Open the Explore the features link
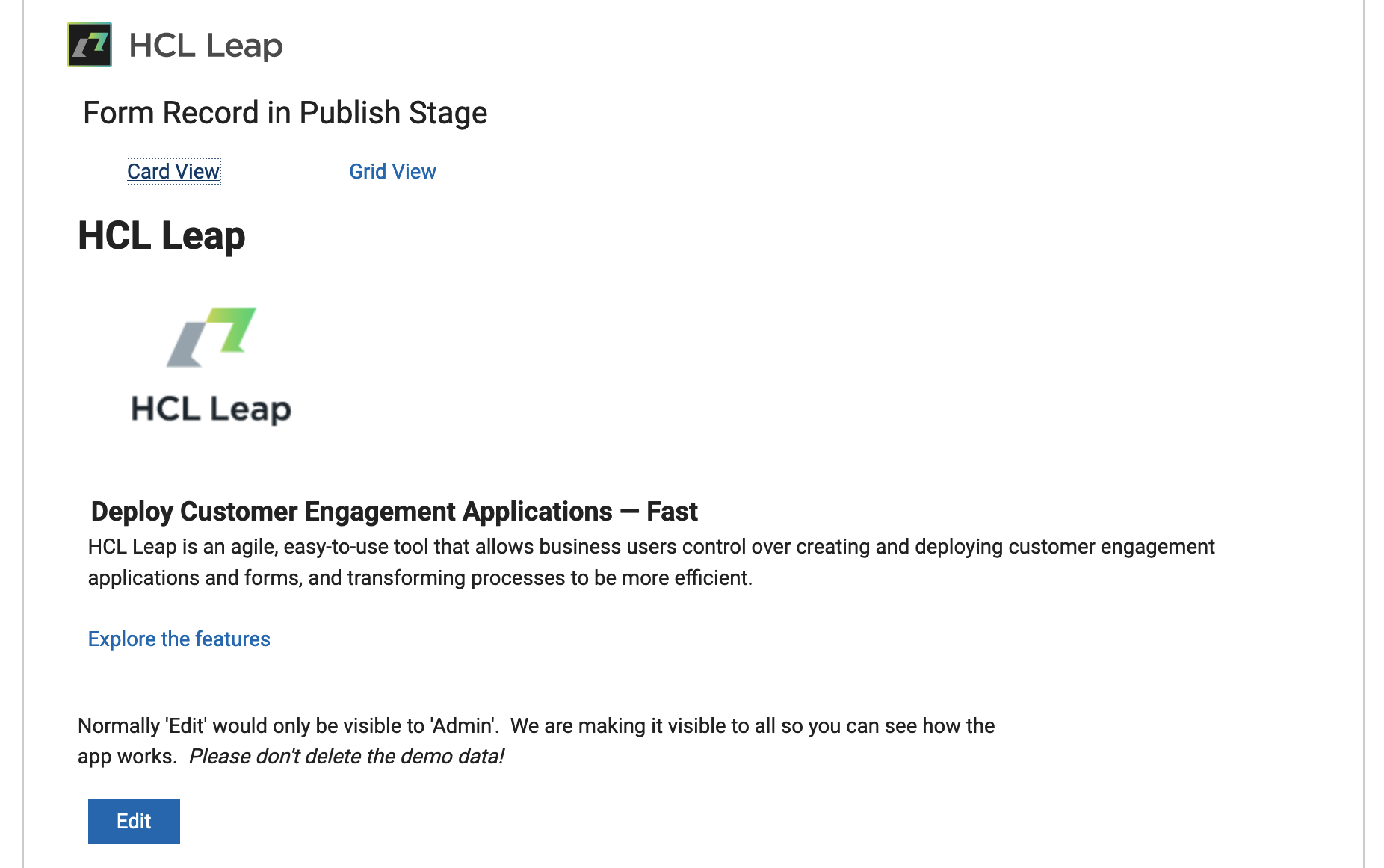 click(x=179, y=639)
